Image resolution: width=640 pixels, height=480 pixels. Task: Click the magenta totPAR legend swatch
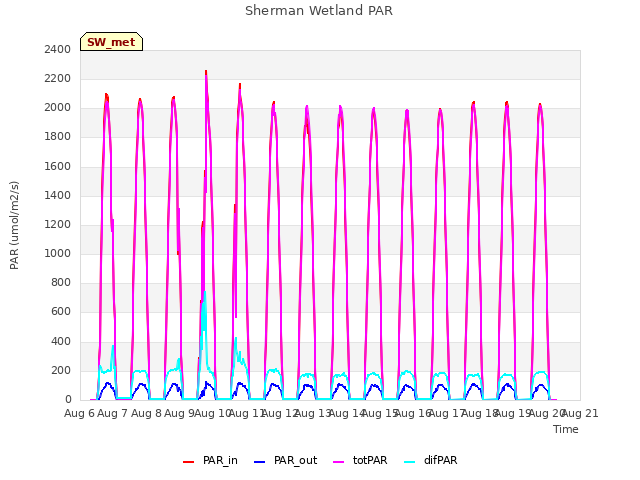pyautogui.click(x=338, y=462)
